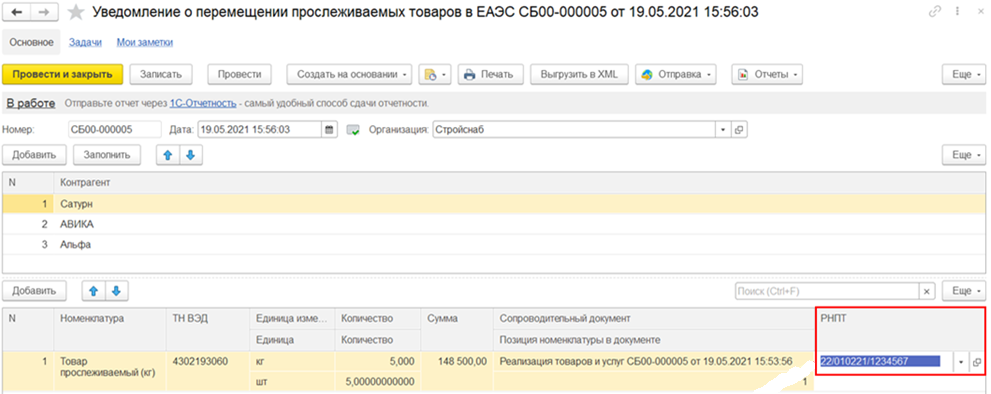Image resolution: width=991 pixels, height=394 pixels.
Task: Open the Мои заметки tab
Action: pyautogui.click(x=145, y=42)
